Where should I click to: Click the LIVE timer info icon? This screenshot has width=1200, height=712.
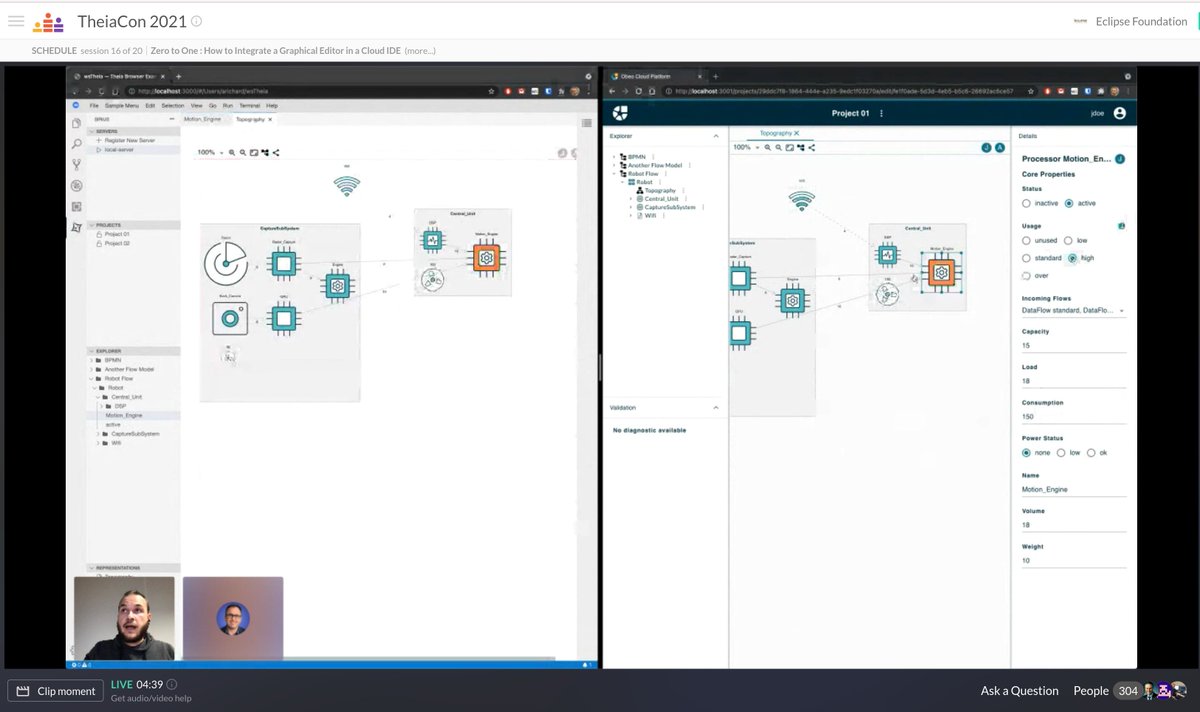171,685
